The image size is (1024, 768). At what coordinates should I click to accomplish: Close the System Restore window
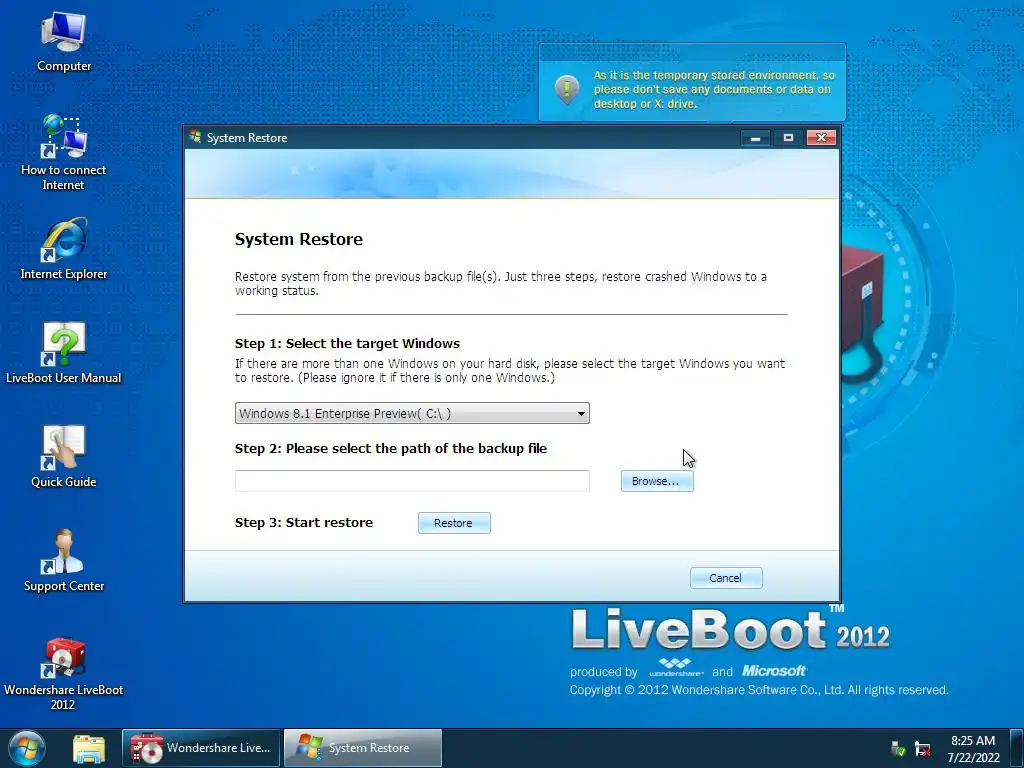pos(822,138)
